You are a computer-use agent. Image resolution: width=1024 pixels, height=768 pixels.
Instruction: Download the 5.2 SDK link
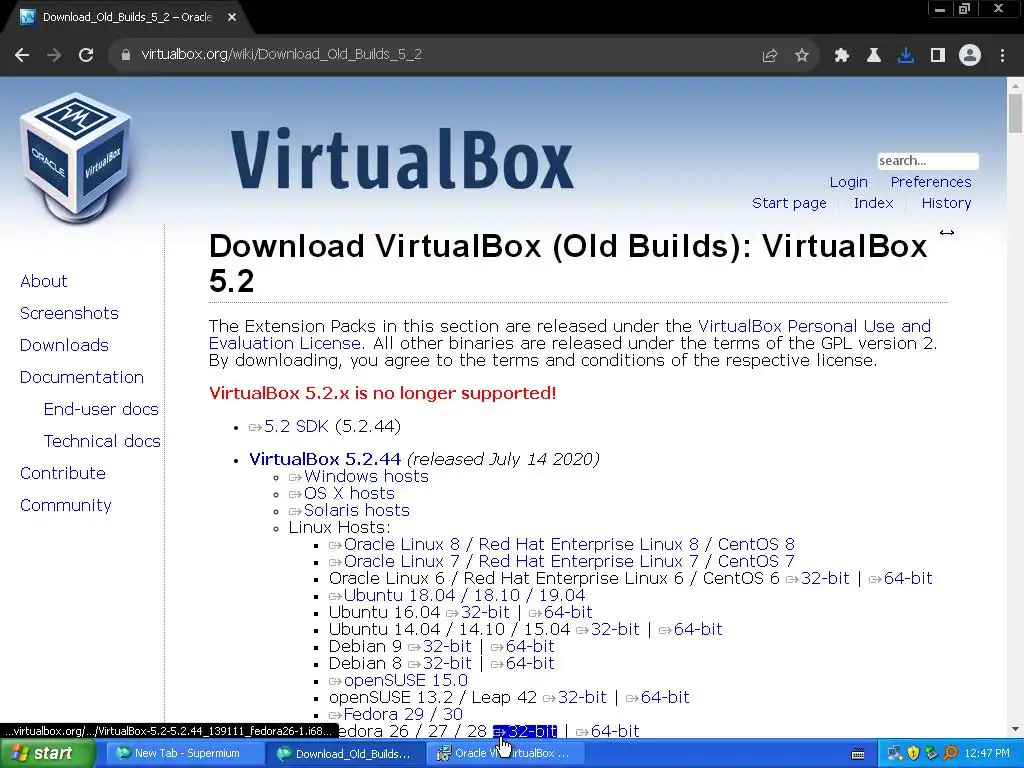click(296, 426)
